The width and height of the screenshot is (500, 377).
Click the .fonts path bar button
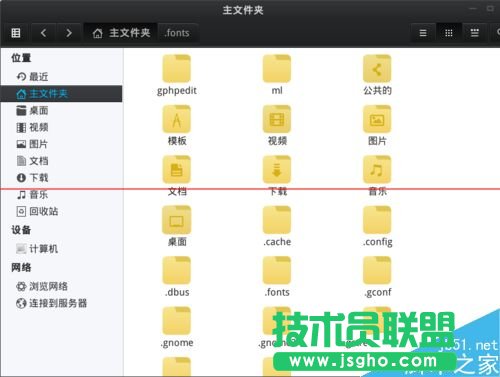[x=177, y=33]
